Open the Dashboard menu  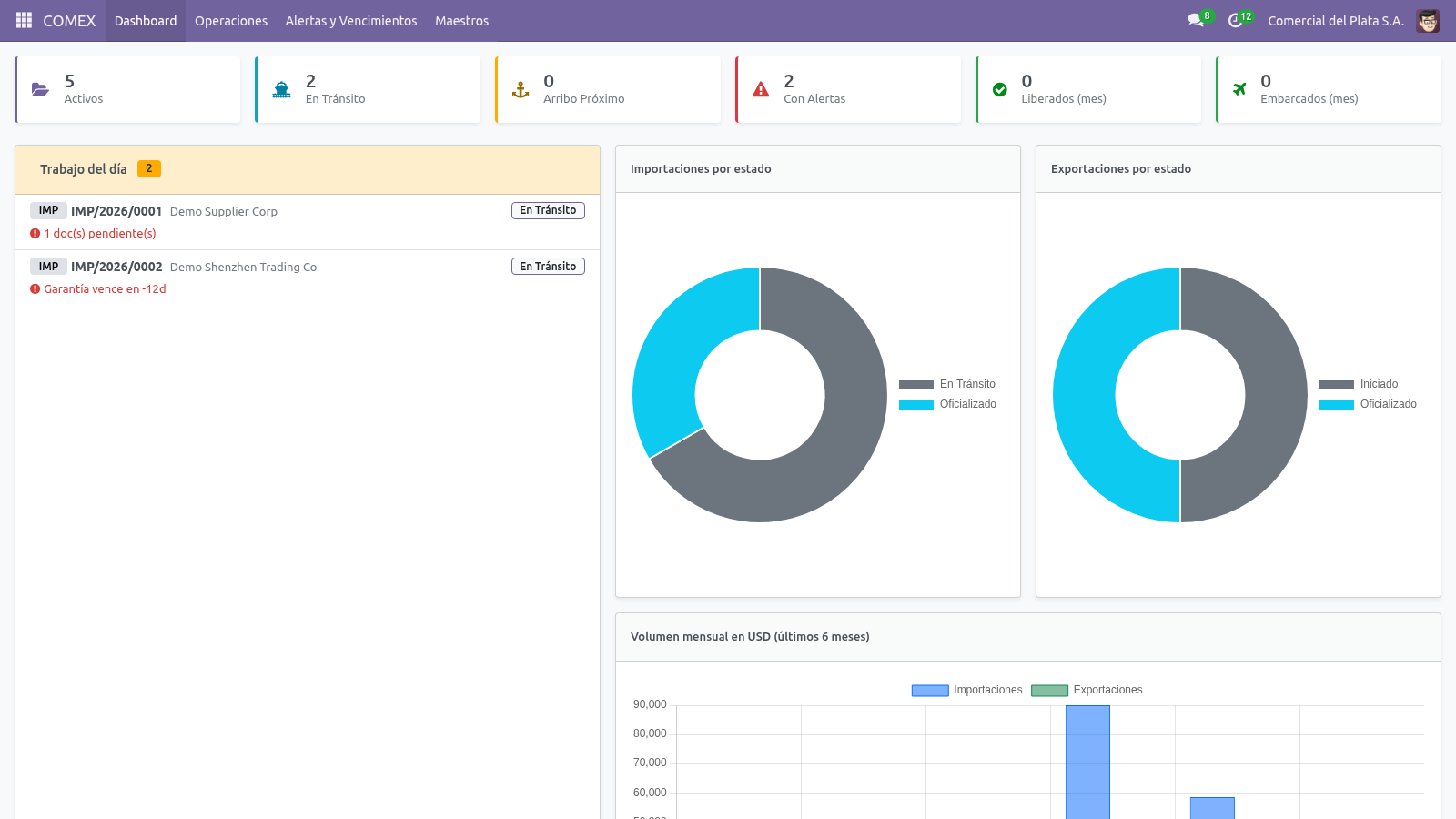pyautogui.click(x=146, y=20)
